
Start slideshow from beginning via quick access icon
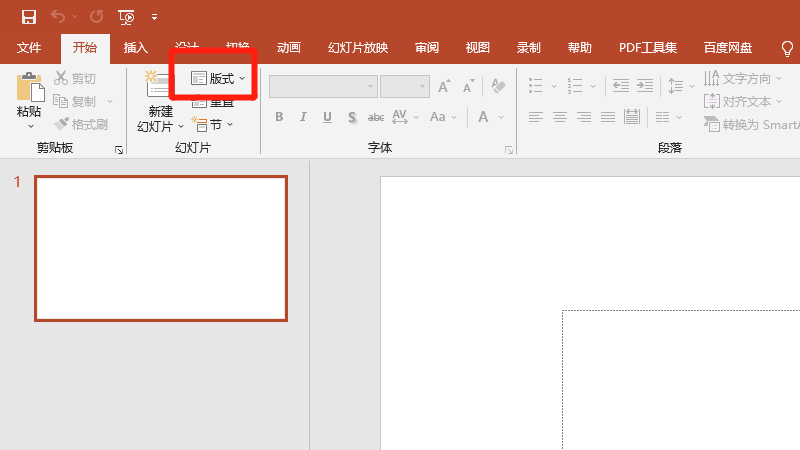point(126,17)
